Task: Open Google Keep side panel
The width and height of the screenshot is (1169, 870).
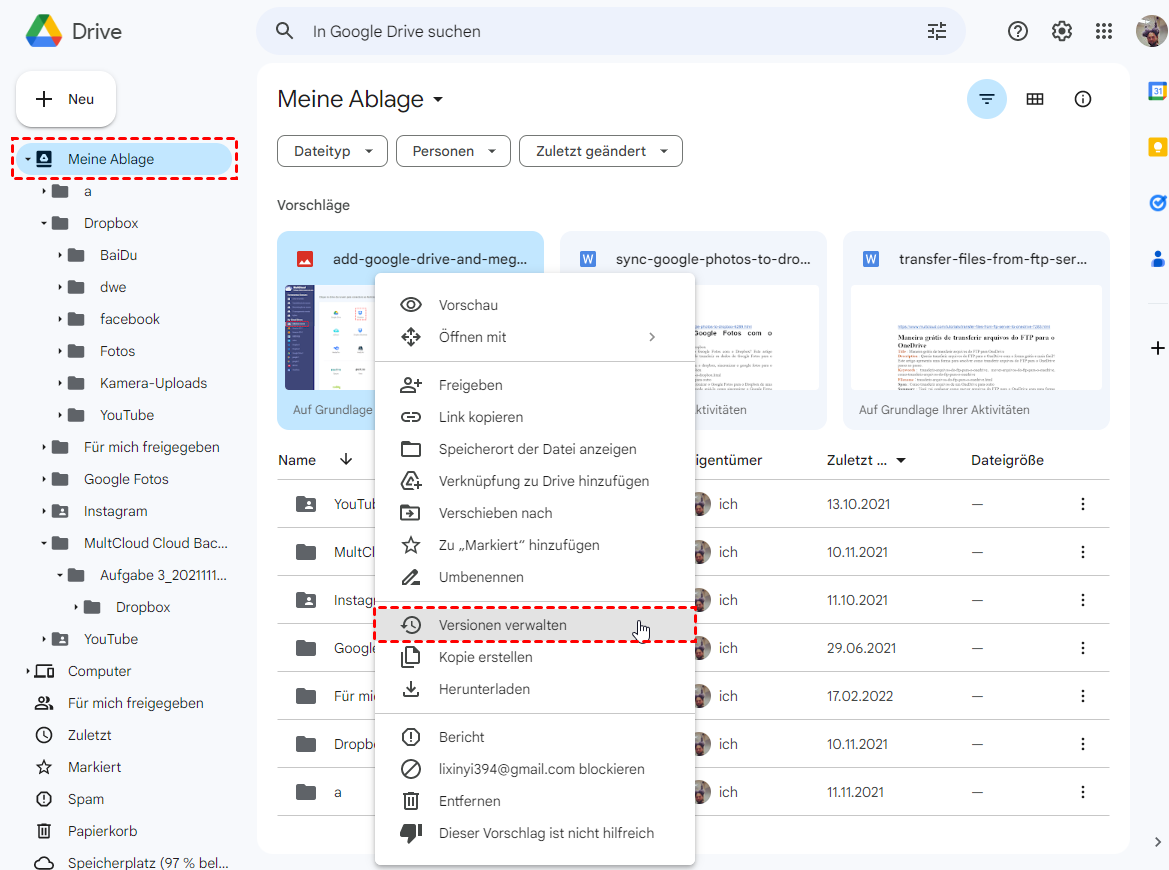Action: tap(1157, 147)
